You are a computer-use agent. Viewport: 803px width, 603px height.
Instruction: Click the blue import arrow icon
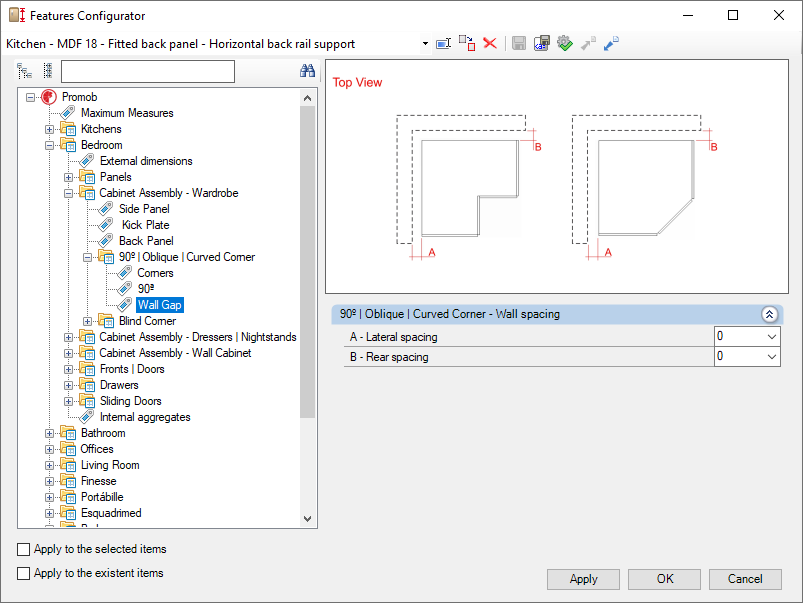pyautogui.click(x=611, y=43)
